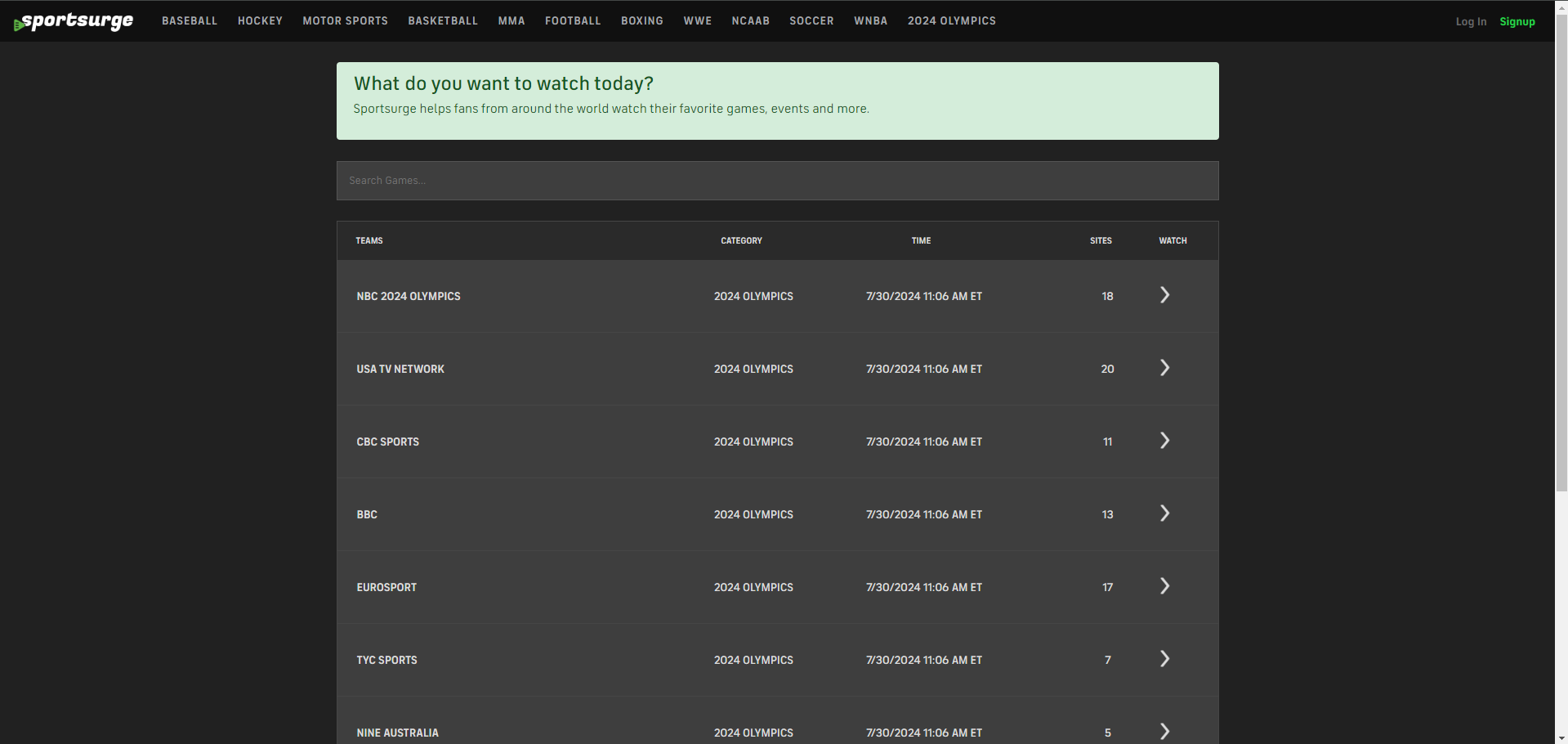1568x744 pixels.
Task: Open the 2024 OLYMPICS tab
Action: [x=951, y=20]
